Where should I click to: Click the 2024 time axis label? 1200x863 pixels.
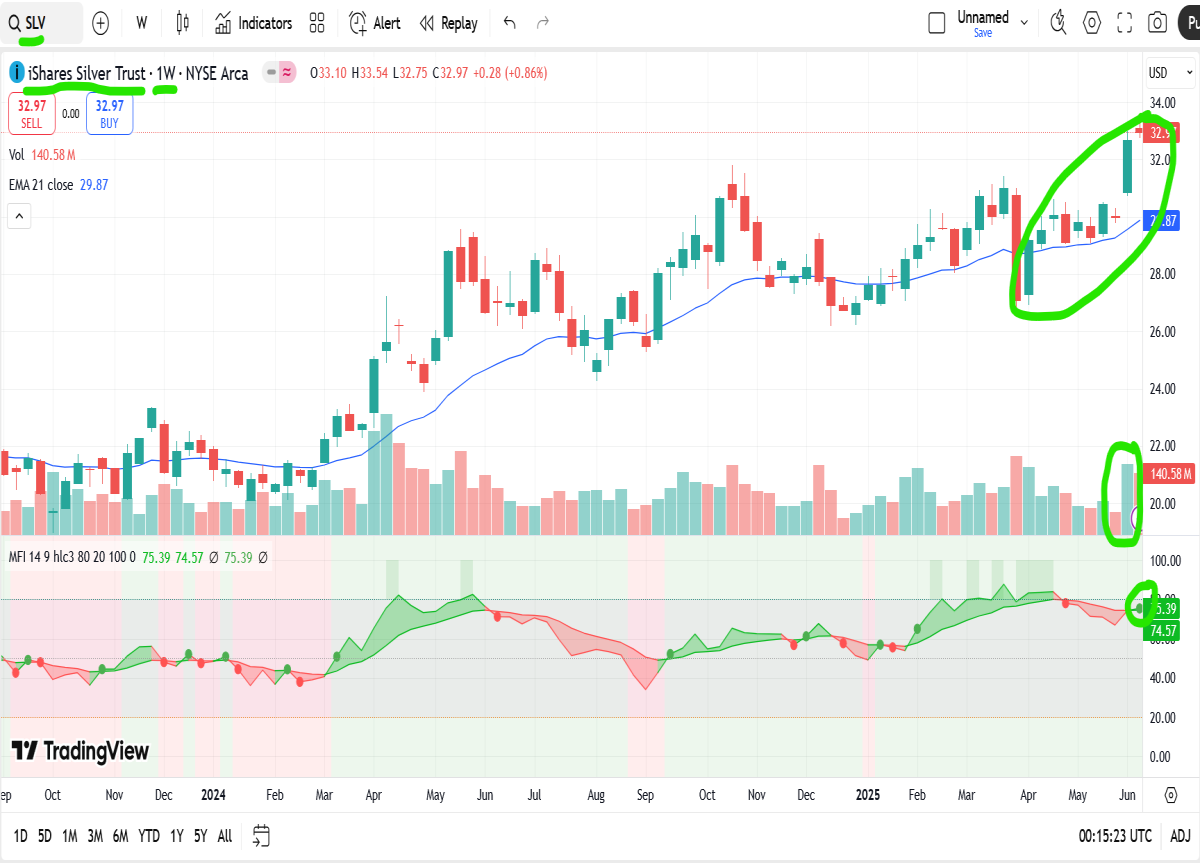(214, 795)
